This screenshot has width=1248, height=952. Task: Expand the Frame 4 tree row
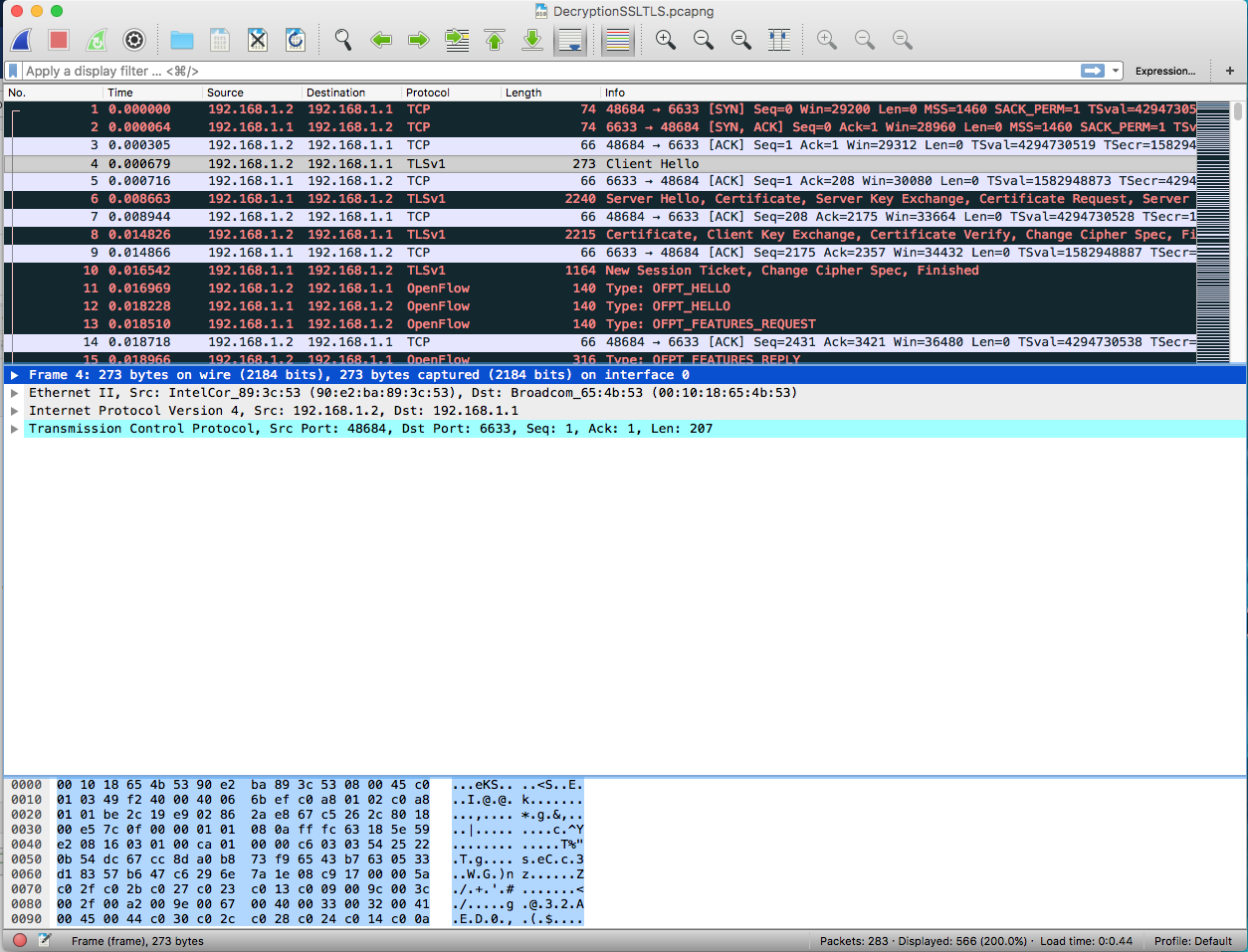pos(14,375)
